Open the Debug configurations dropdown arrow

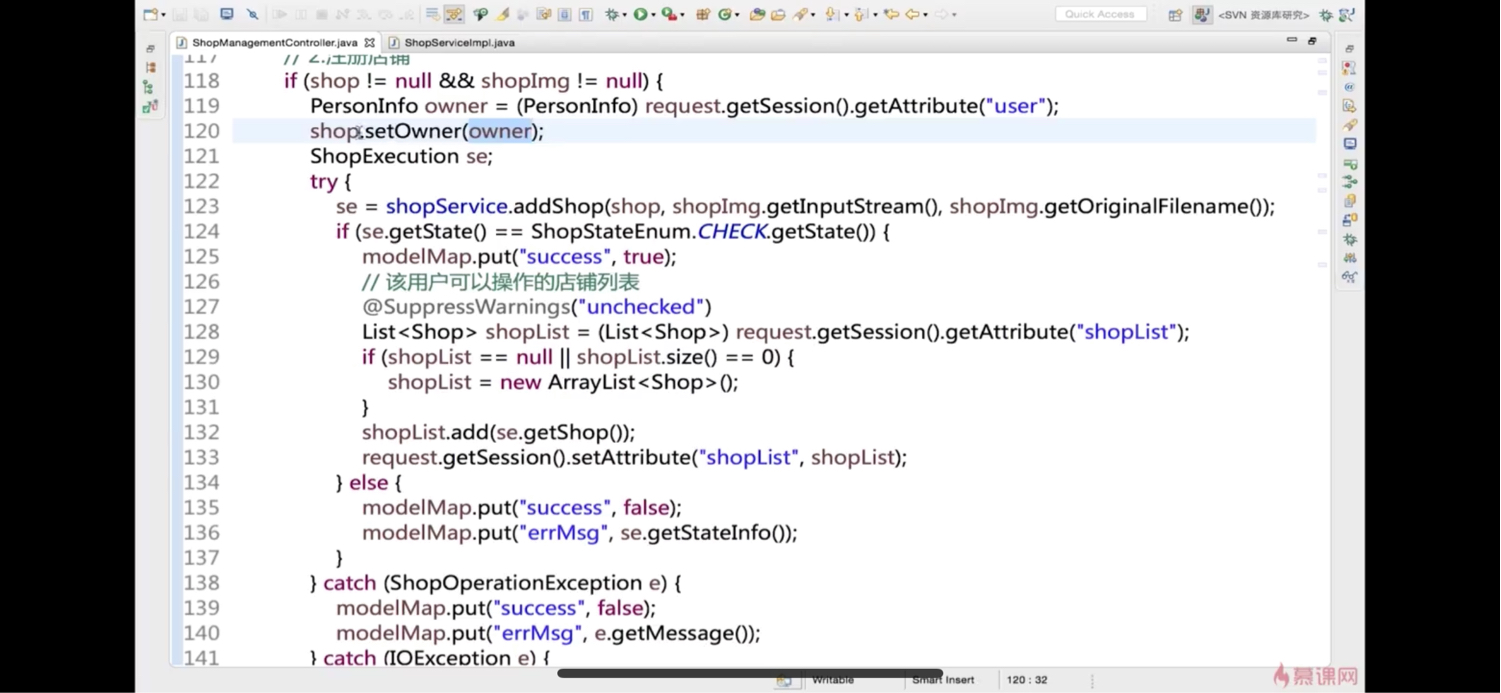coord(624,15)
